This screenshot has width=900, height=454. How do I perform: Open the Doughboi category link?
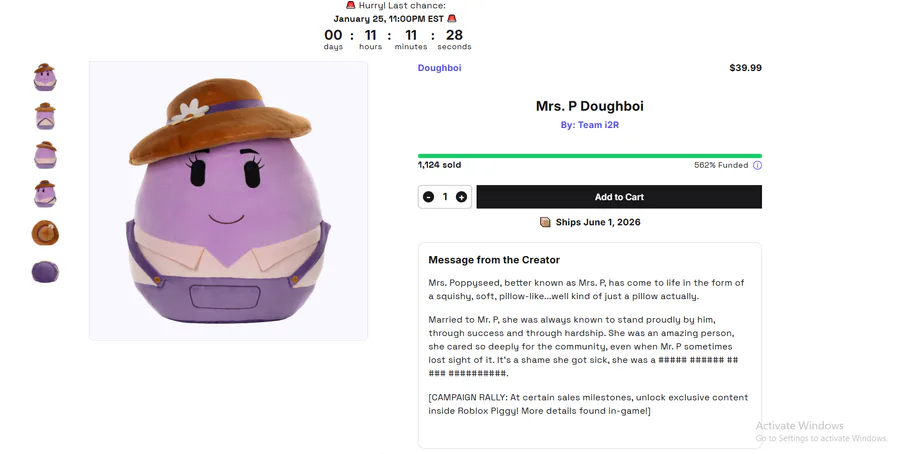pyautogui.click(x=439, y=68)
